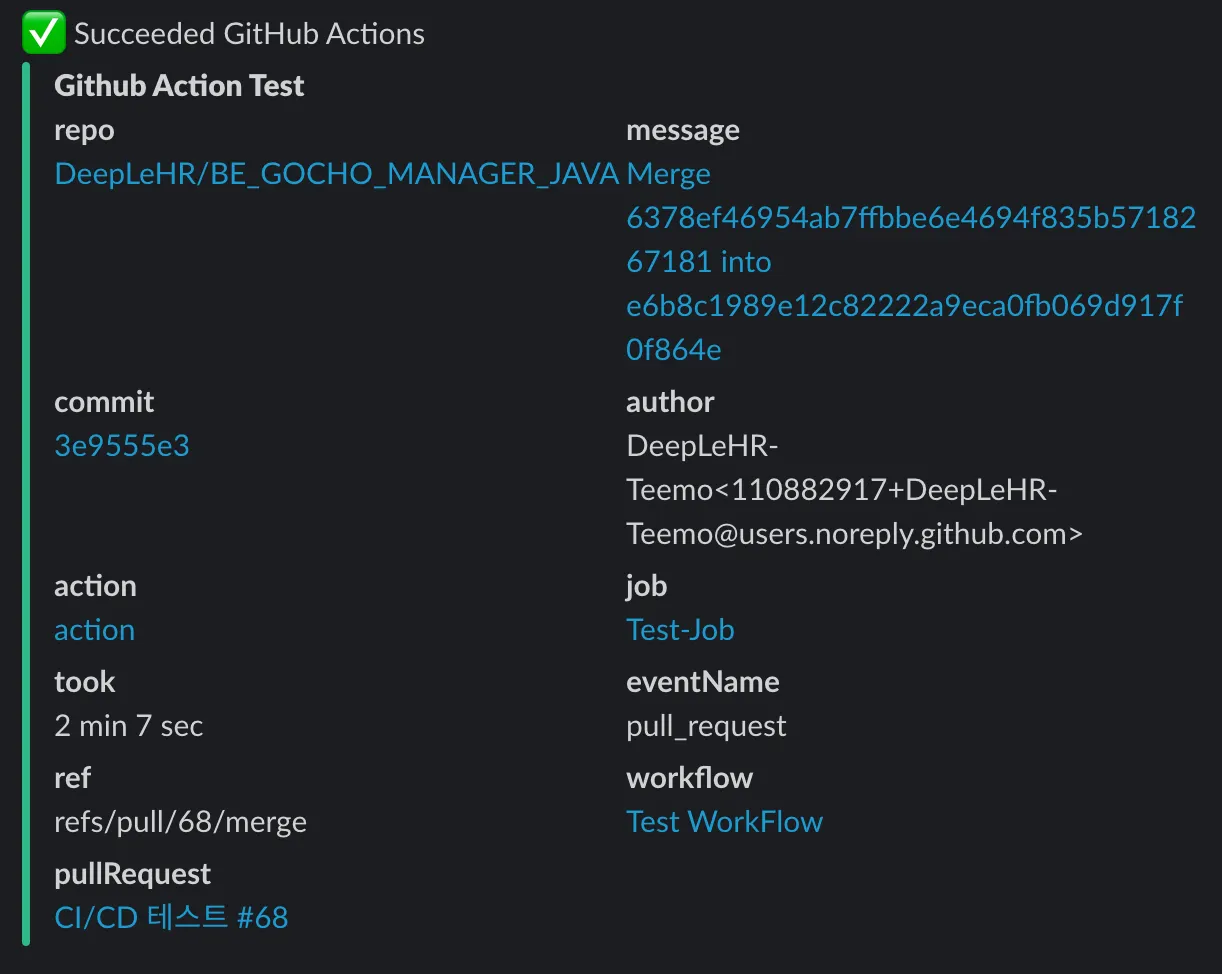Viewport: 1222px width, 974px height.
Task: Click the refs/pull/68/merge ref value
Action: (180, 822)
